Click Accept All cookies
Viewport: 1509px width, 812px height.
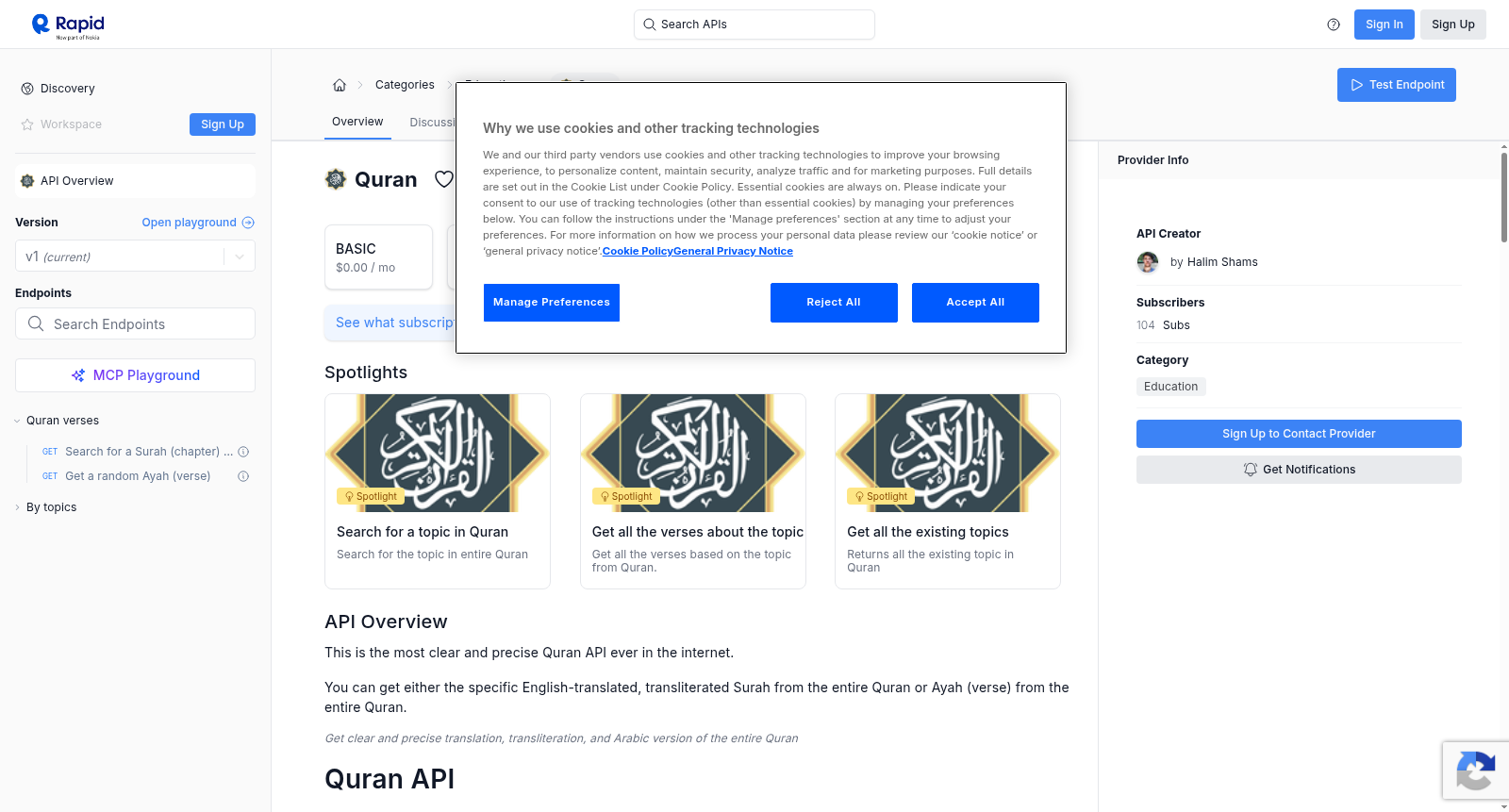pyautogui.click(x=975, y=303)
